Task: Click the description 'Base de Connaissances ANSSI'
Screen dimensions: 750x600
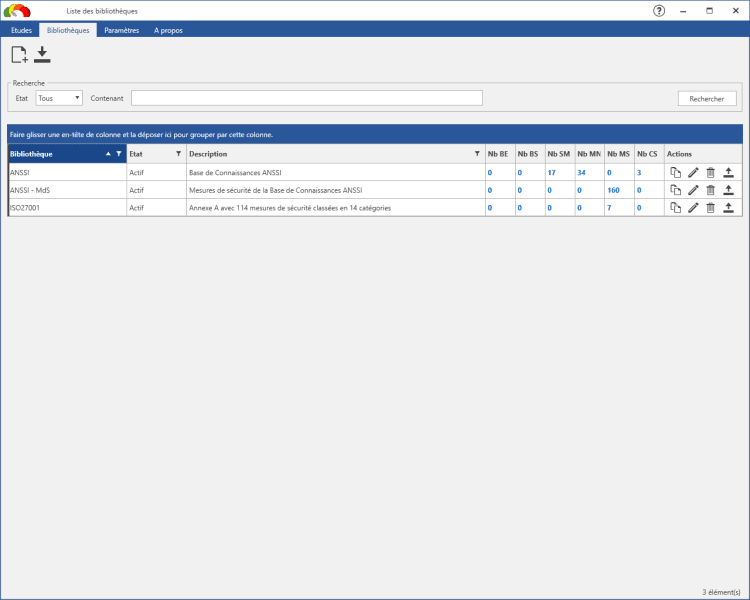Action: tap(235, 173)
